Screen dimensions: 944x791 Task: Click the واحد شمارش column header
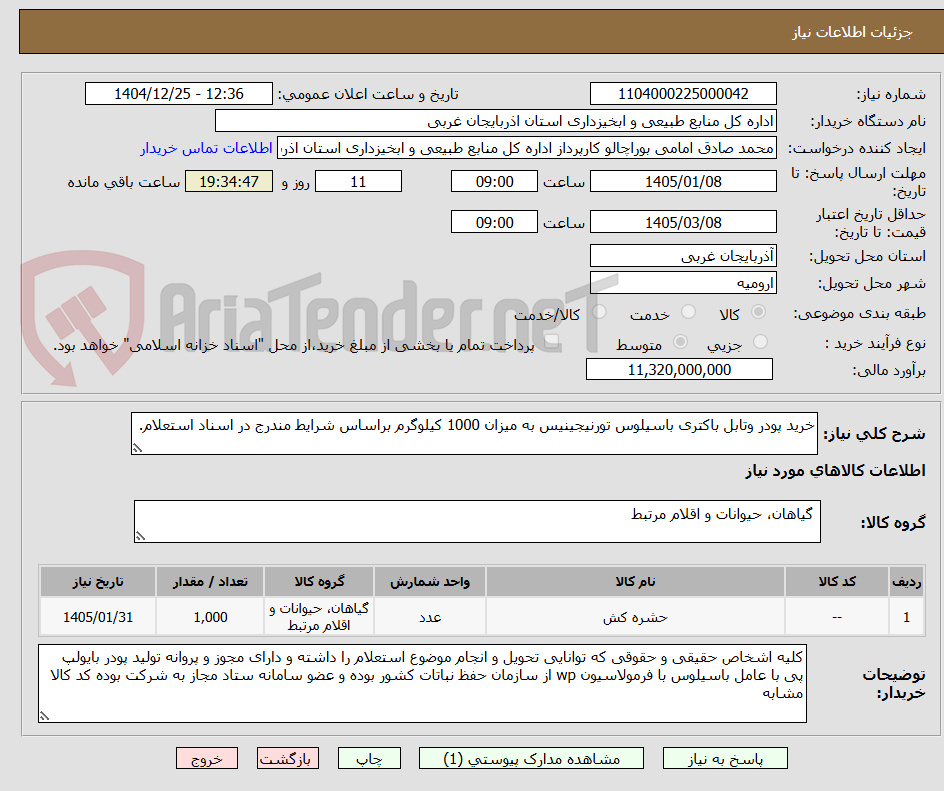pos(430,582)
